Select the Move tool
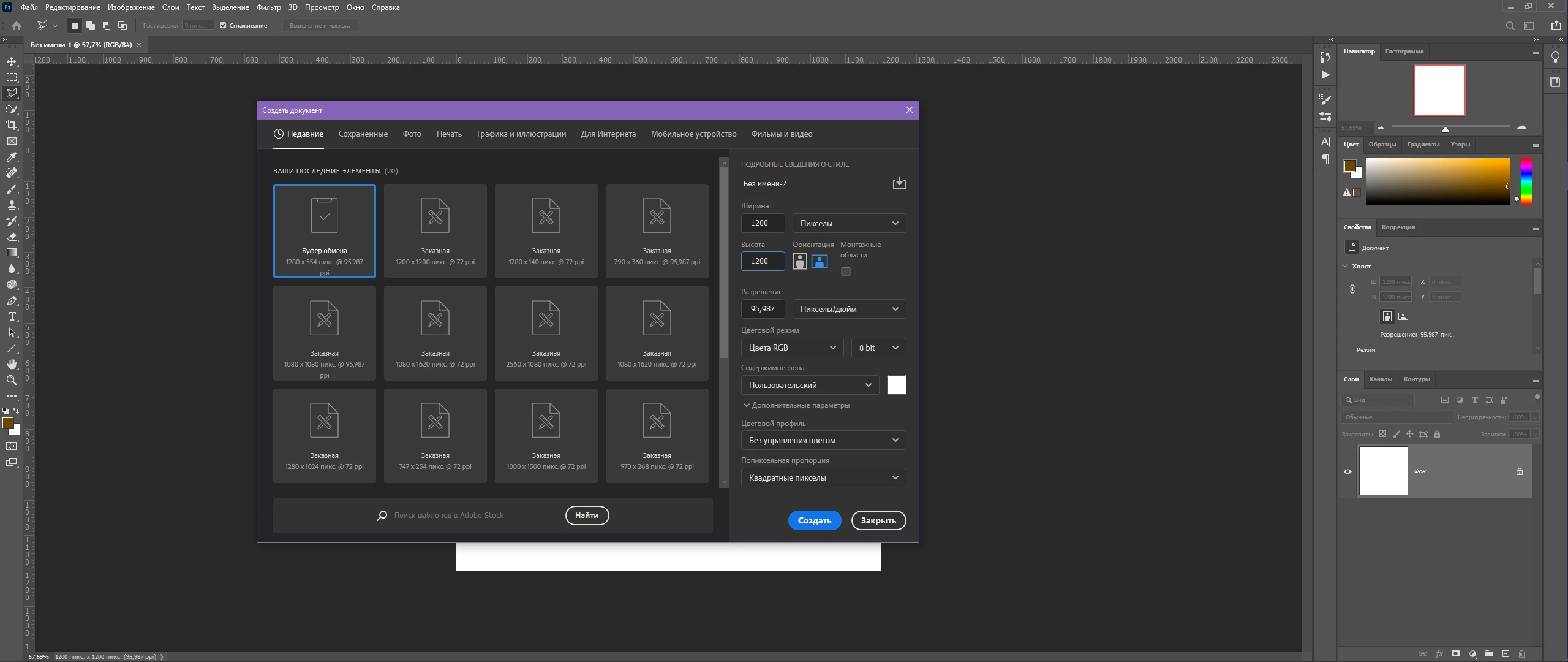This screenshot has height=662, width=1568. 12,61
